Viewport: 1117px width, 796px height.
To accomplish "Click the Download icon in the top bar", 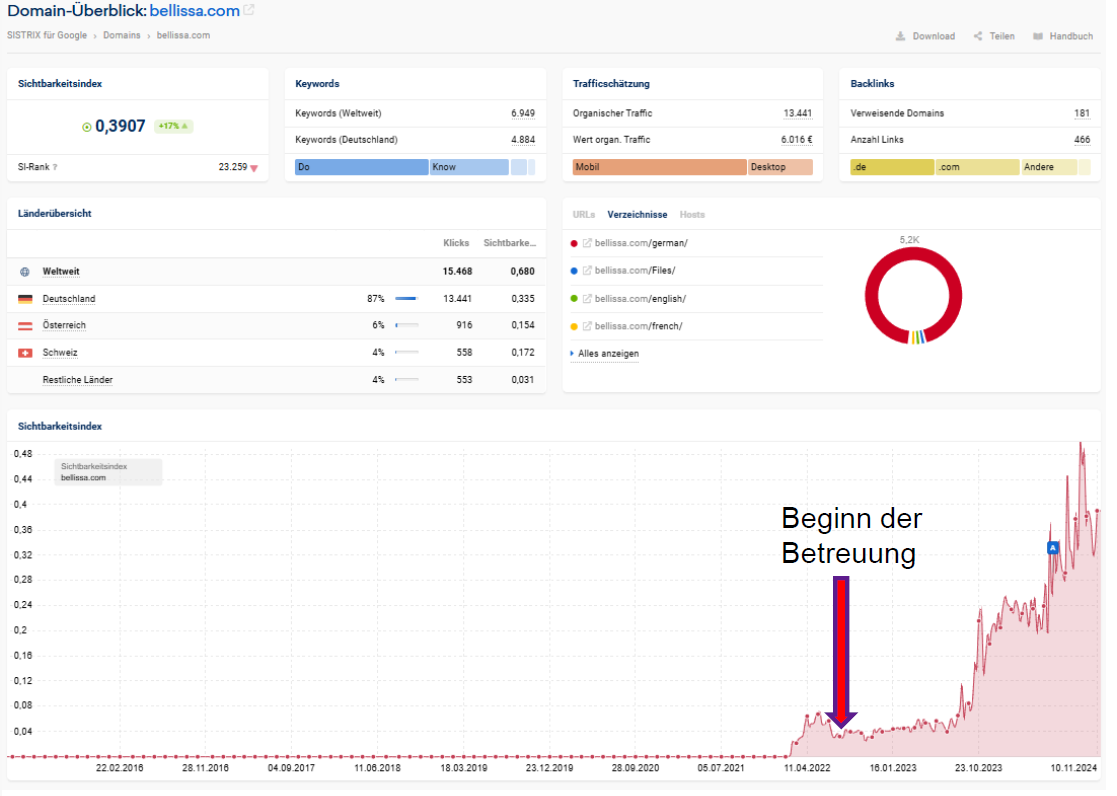I will point(901,36).
